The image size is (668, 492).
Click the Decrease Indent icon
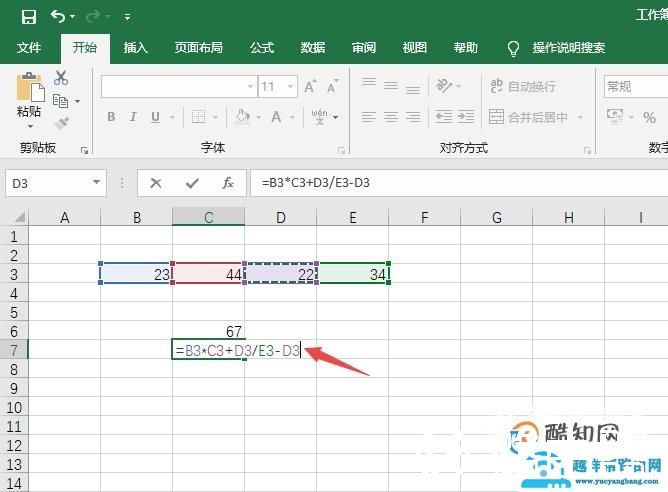click(444, 116)
